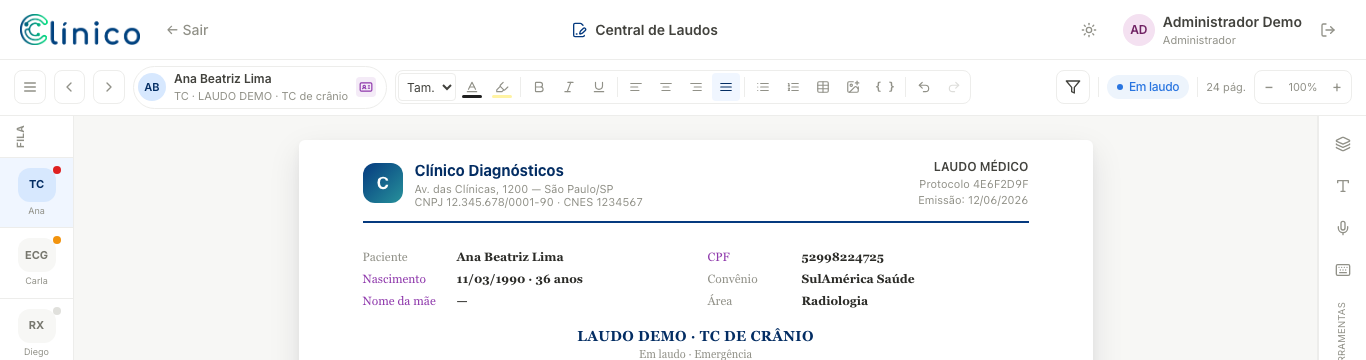
Task: Go to the next report with the right chevron
Action: coord(109,87)
